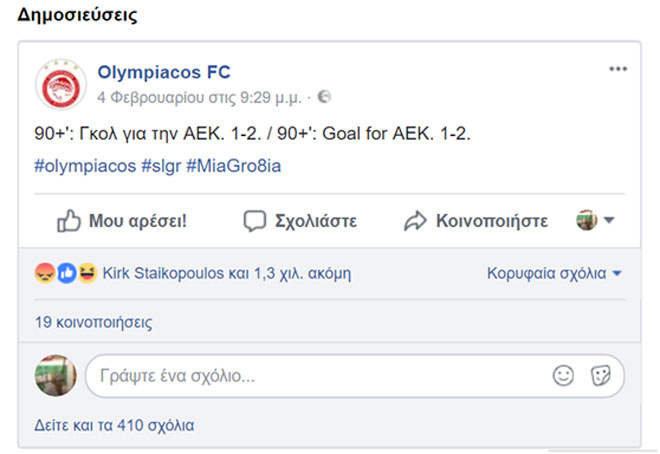Open the three-dots post options menu
Image resolution: width=660 pixels, height=454 pixels.
[618, 69]
